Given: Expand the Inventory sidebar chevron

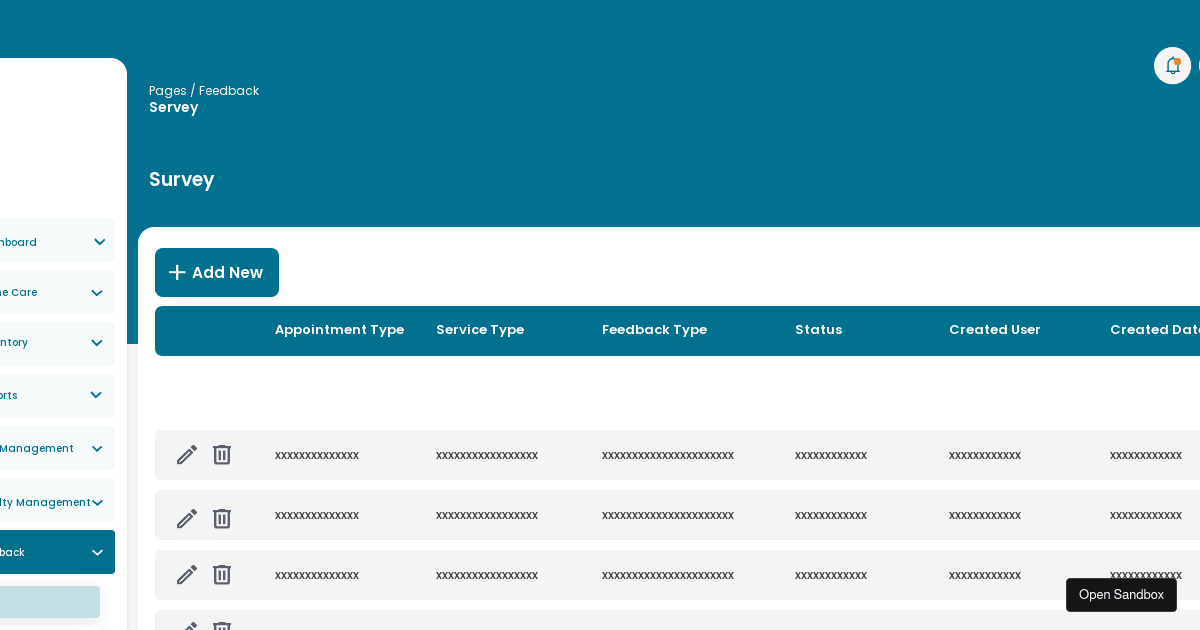Looking at the screenshot, I should 97,343.
